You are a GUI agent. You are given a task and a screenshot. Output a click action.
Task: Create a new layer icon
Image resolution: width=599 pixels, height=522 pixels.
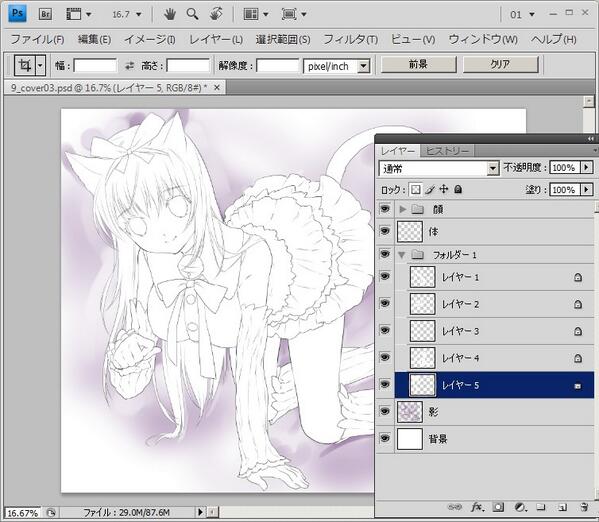562,507
